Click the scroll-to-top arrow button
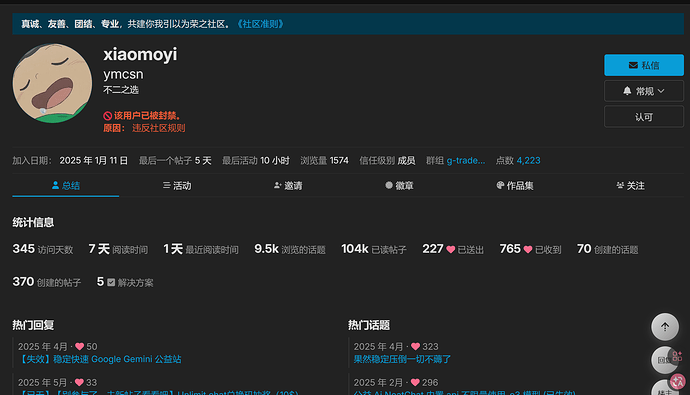This screenshot has height=395, width=690. pyautogui.click(x=665, y=327)
